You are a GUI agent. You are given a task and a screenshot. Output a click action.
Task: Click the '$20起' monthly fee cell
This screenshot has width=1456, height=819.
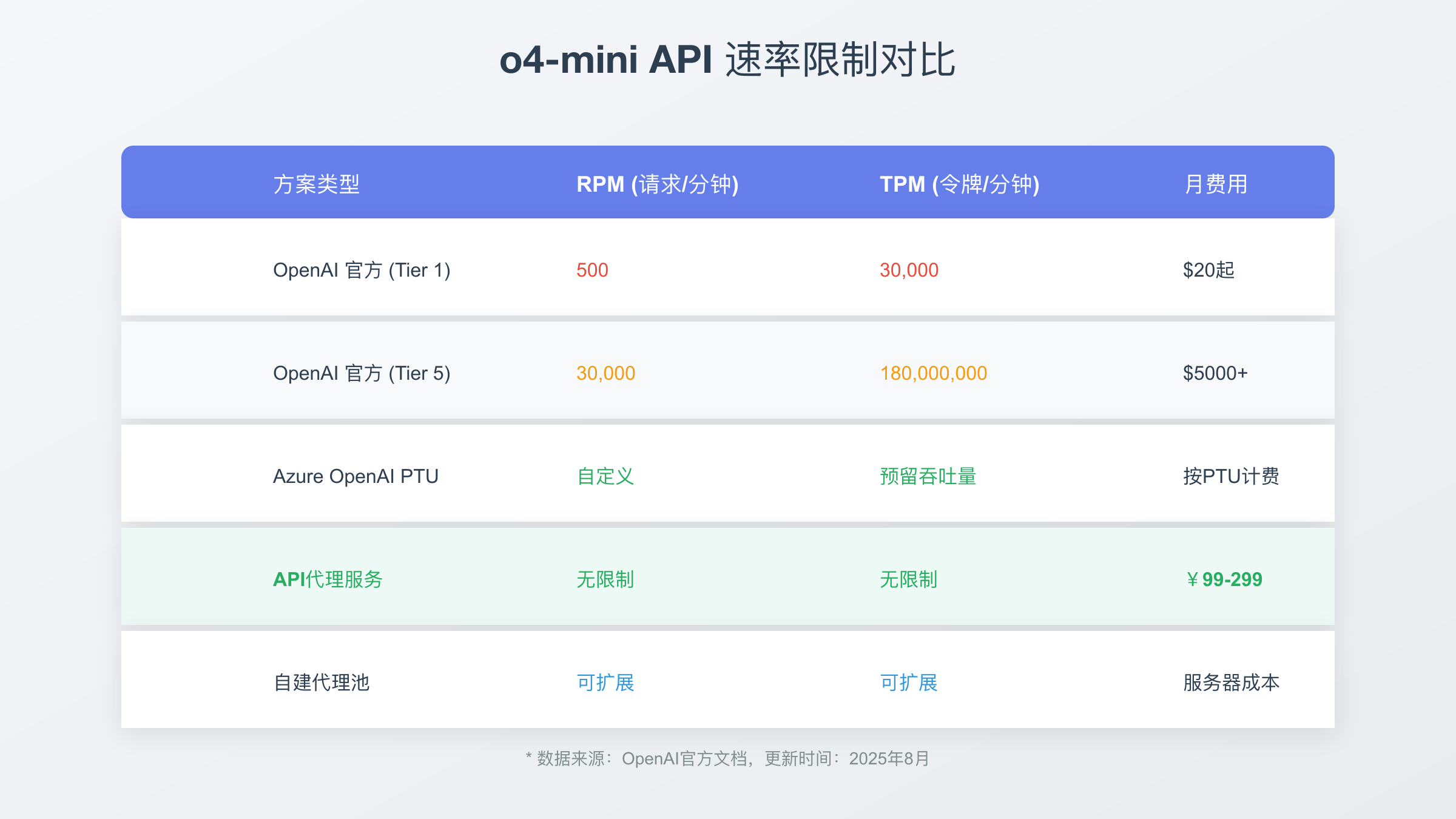(x=1208, y=270)
